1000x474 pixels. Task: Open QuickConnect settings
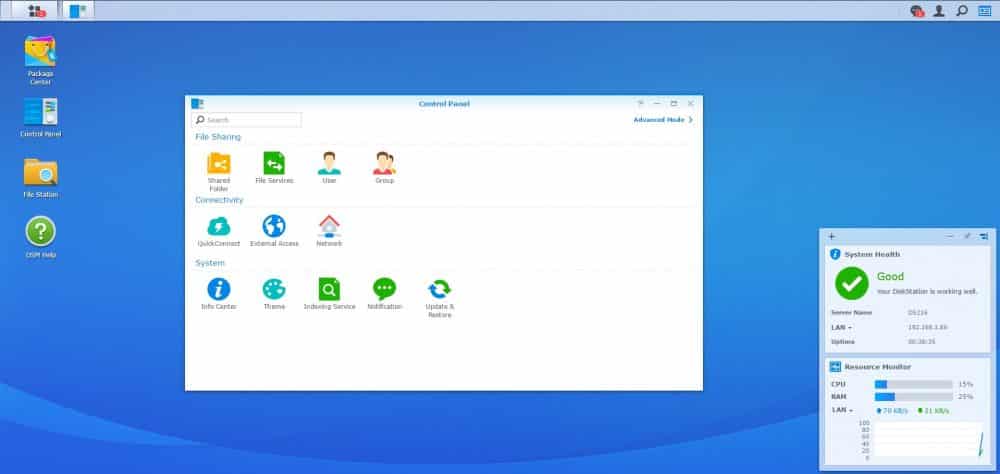pos(219,231)
